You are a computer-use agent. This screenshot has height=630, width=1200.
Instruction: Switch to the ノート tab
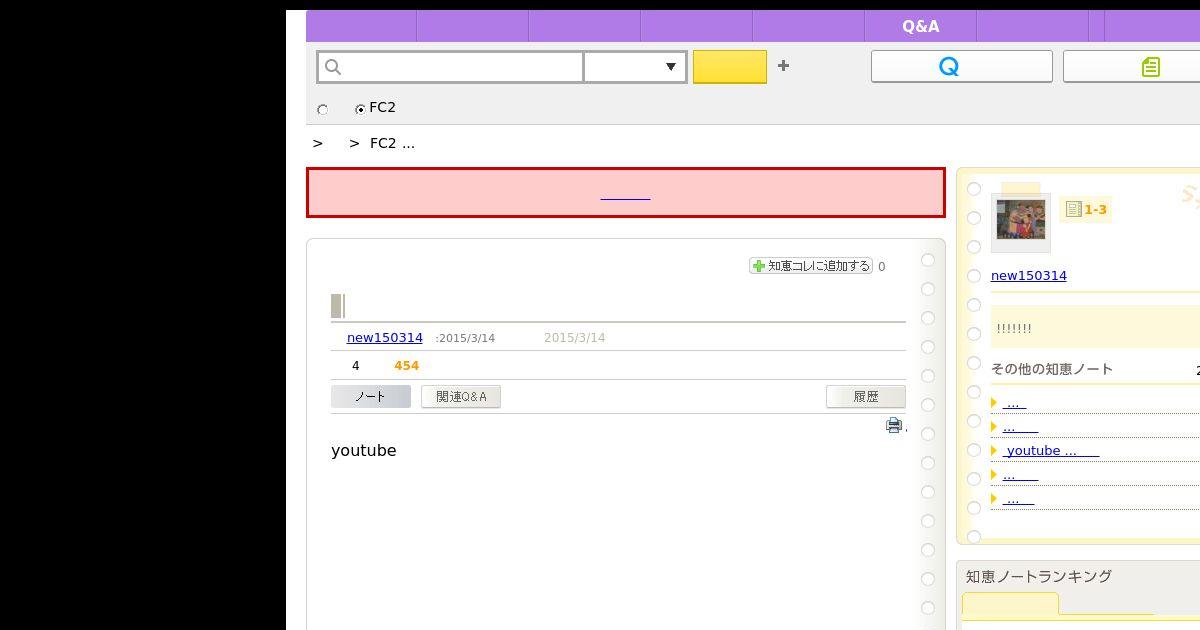[371, 397]
